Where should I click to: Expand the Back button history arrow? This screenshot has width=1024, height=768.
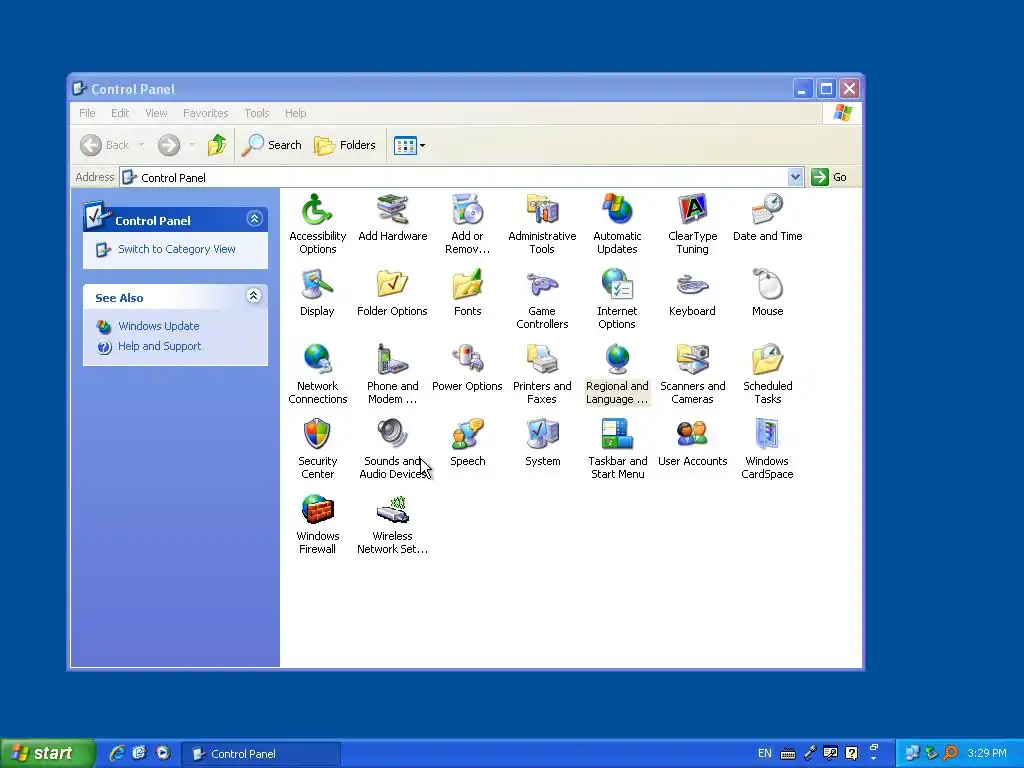click(x=141, y=145)
